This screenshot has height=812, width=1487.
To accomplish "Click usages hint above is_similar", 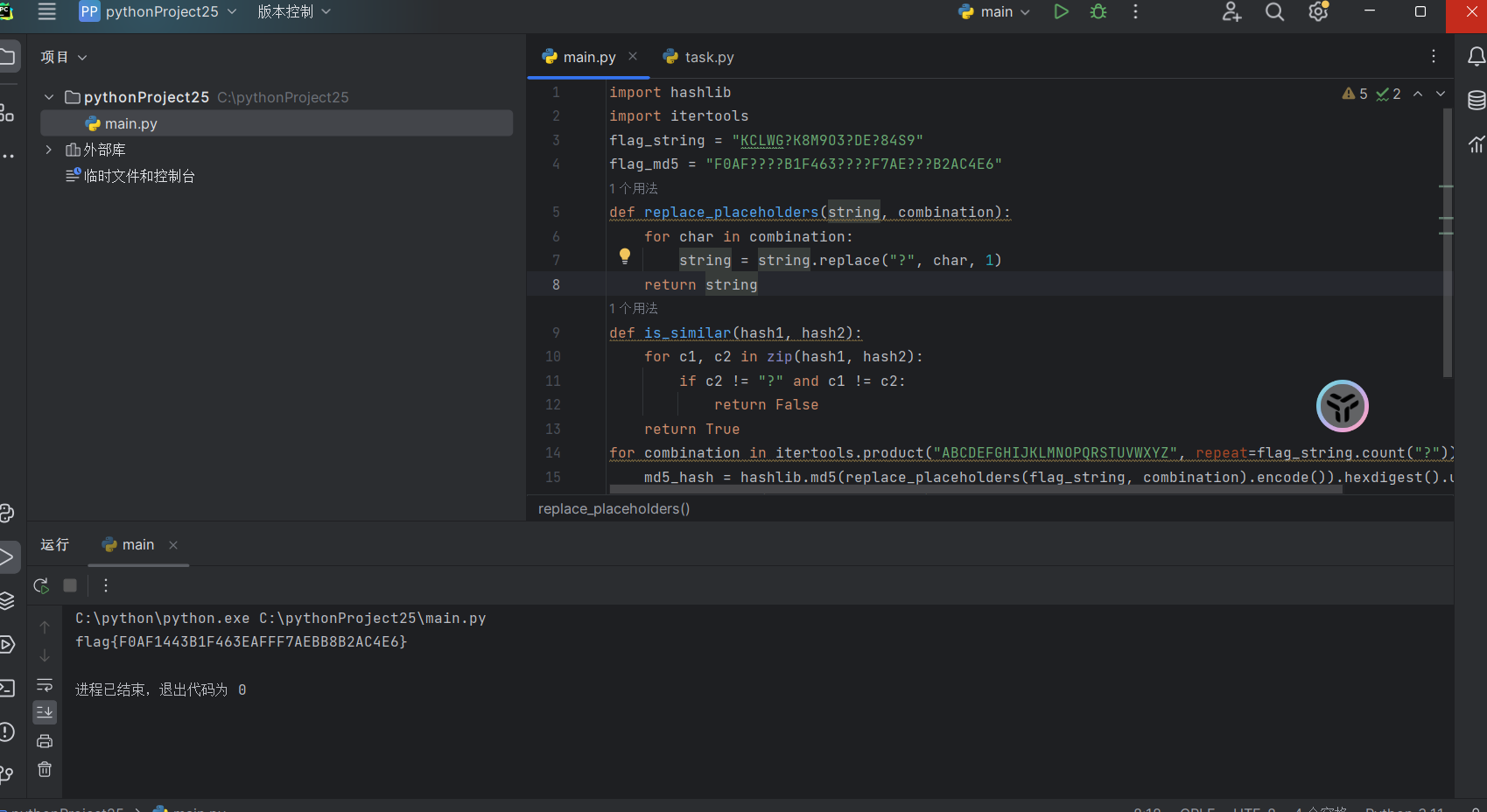I will pyautogui.click(x=634, y=308).
